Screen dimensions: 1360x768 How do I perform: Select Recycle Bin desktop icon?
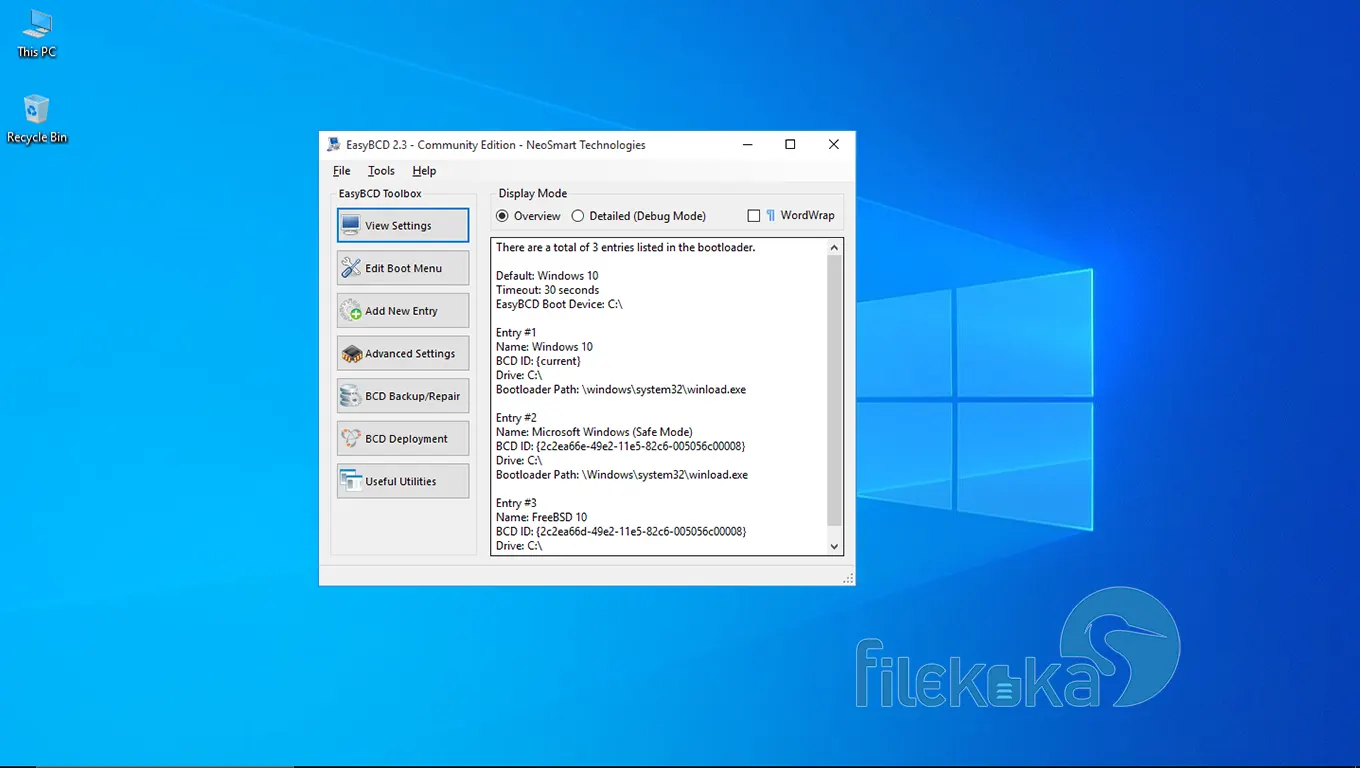point(37,119)
